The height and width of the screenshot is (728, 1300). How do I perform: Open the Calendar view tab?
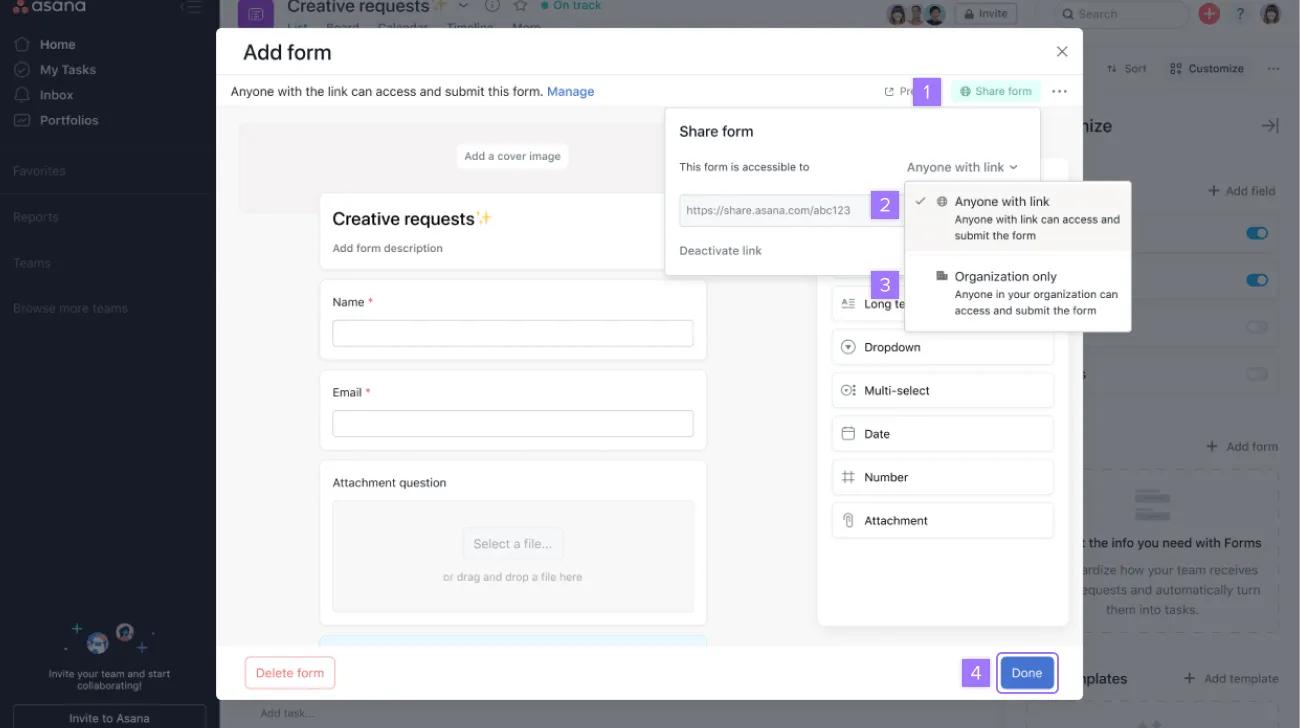coord(402,27)
